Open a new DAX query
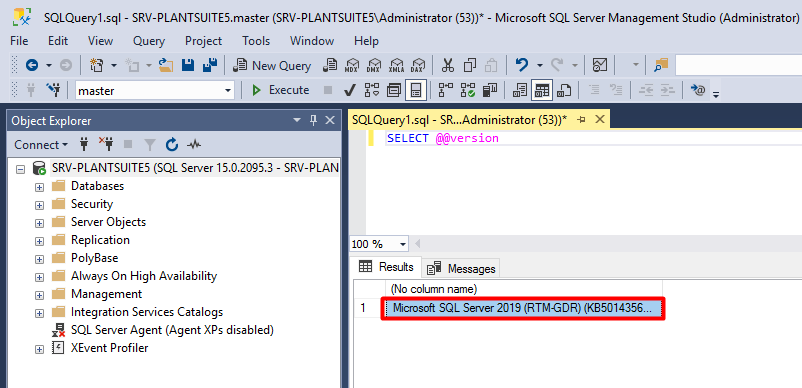This screenshot has width=802, height=388. click(418, 65)
